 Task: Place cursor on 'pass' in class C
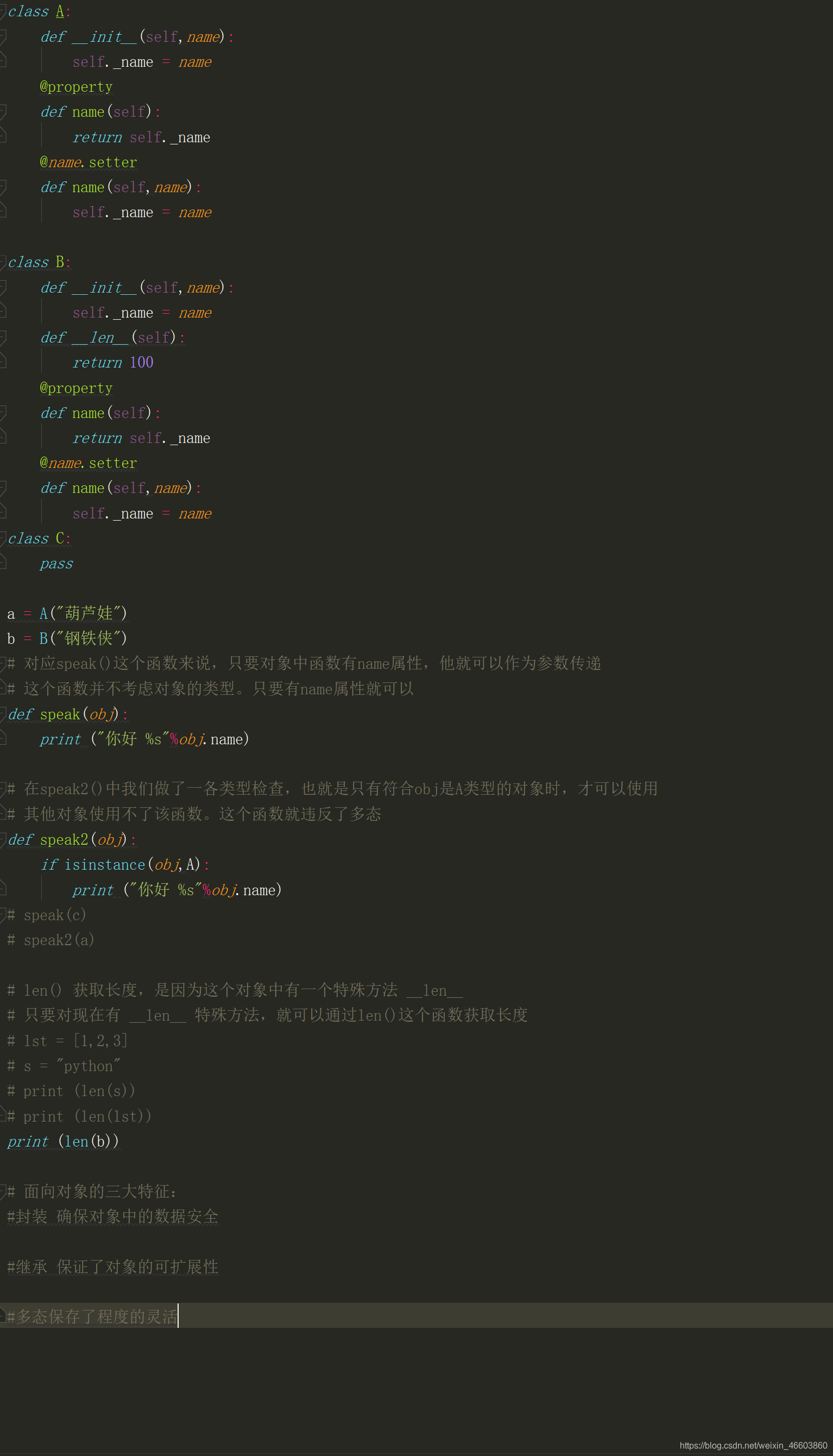pos(56,564)
